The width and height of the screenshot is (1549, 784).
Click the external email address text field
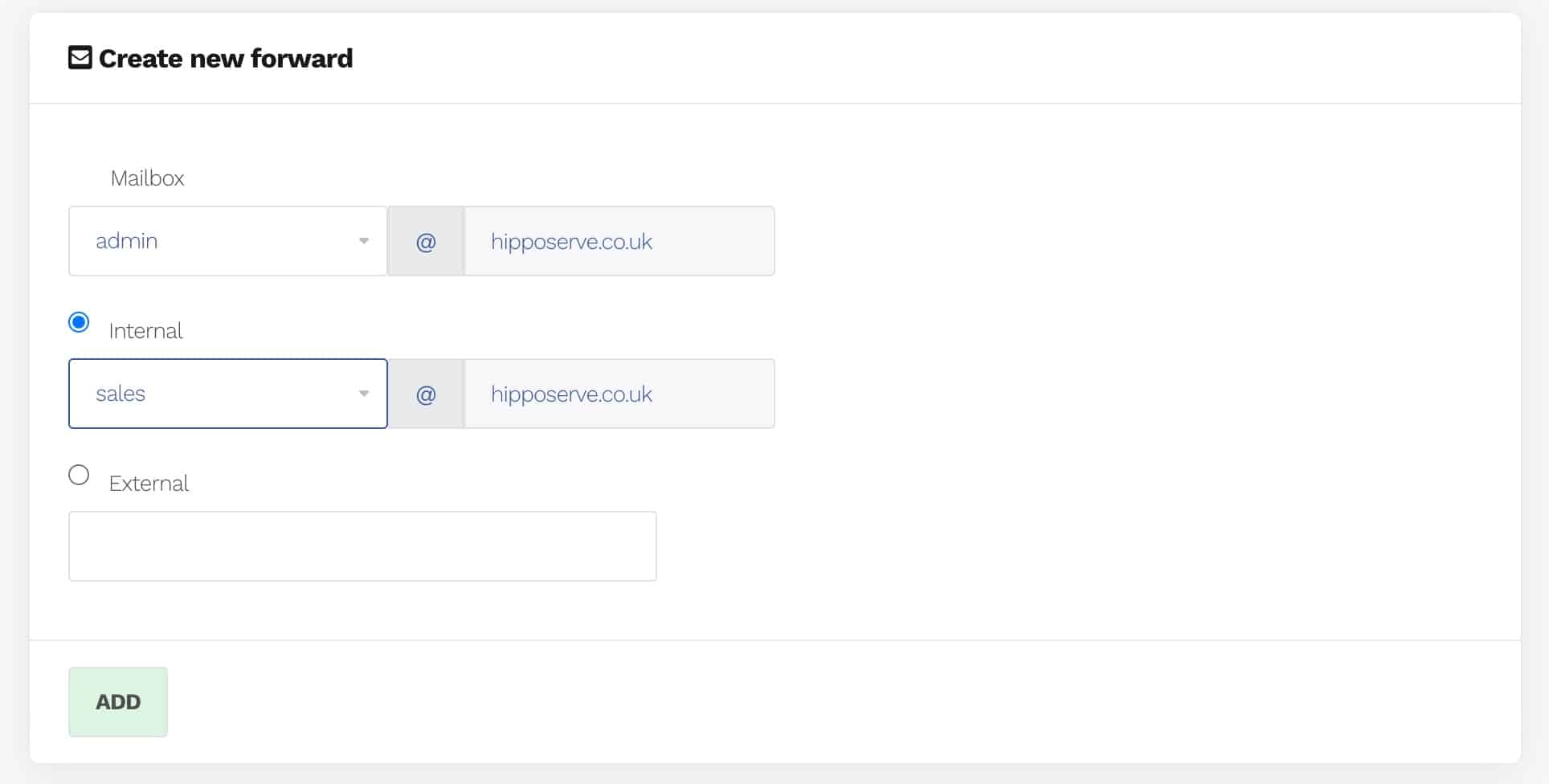pyautogui.click(x=362, y=546)
